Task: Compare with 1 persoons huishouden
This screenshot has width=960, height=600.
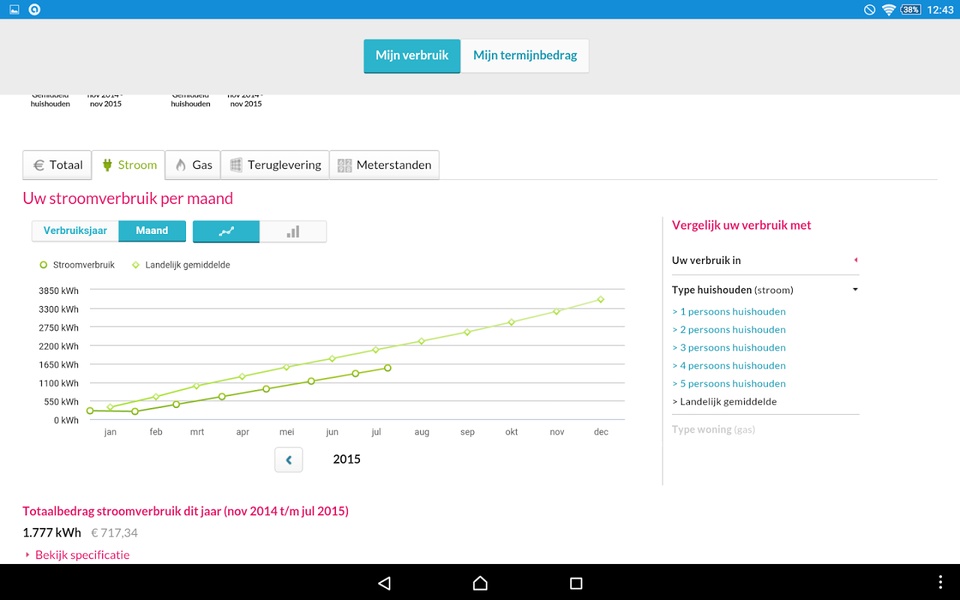Action: point(729,312)
